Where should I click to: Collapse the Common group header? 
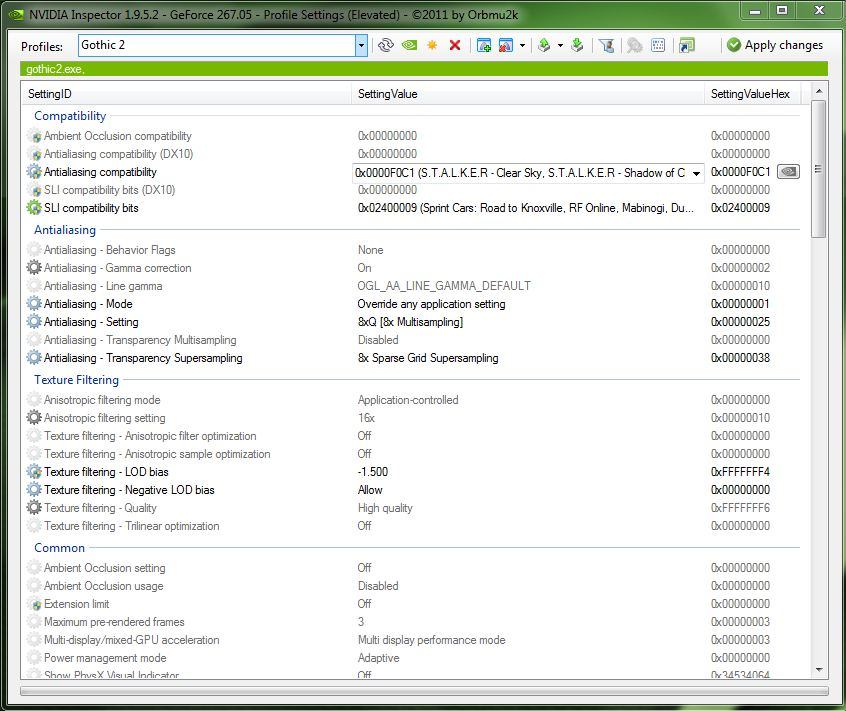pos(59,548)
